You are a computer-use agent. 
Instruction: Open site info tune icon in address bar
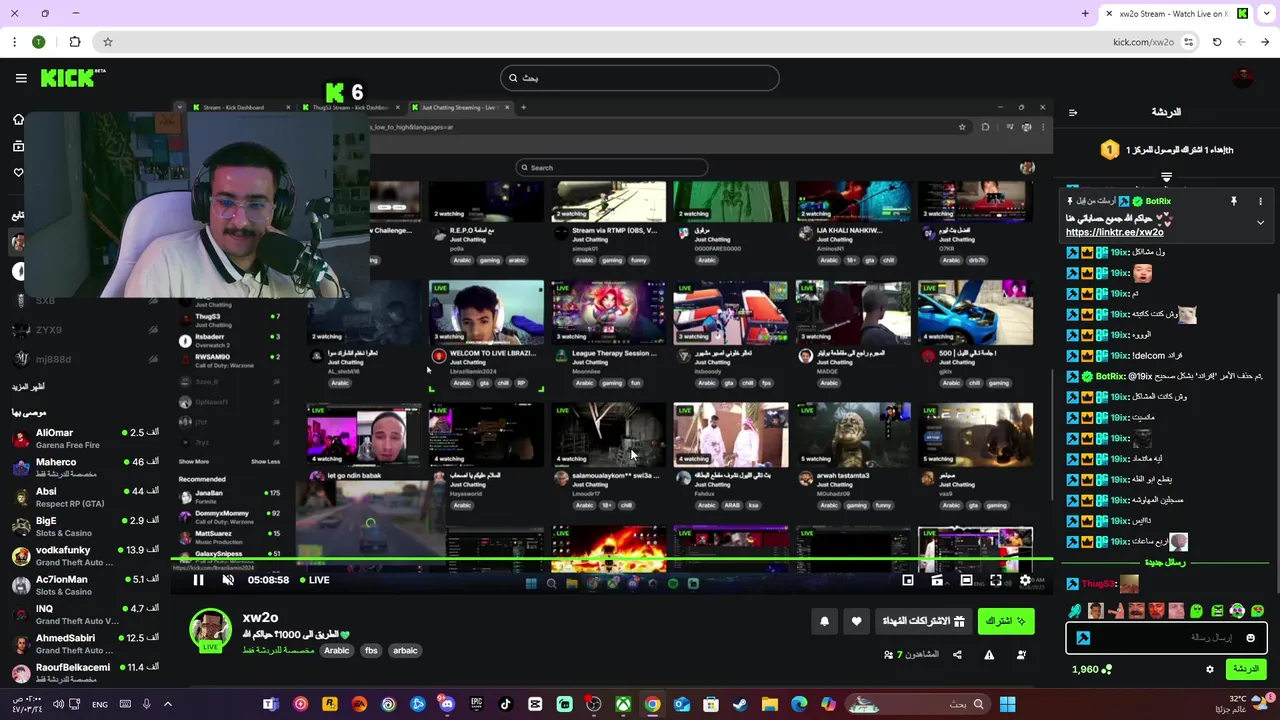pos(1188,42)
